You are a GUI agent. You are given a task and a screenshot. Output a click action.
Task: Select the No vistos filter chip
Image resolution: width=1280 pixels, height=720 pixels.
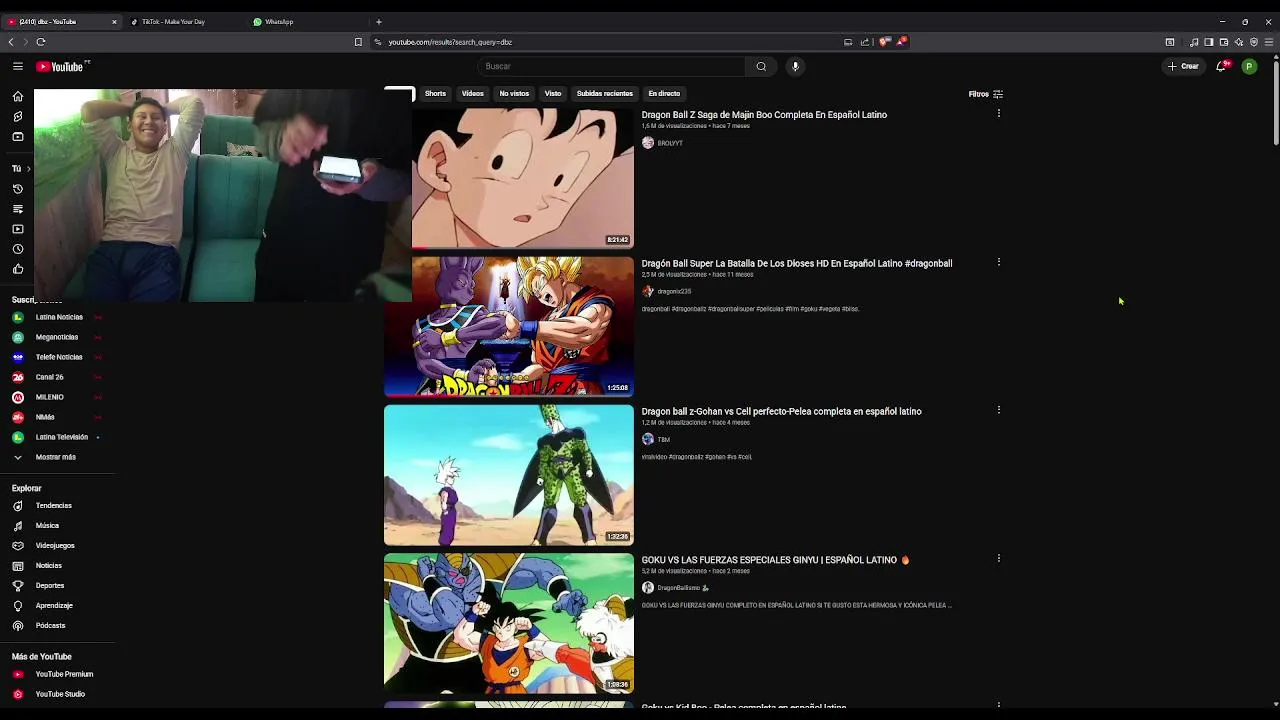coord(514,93)
